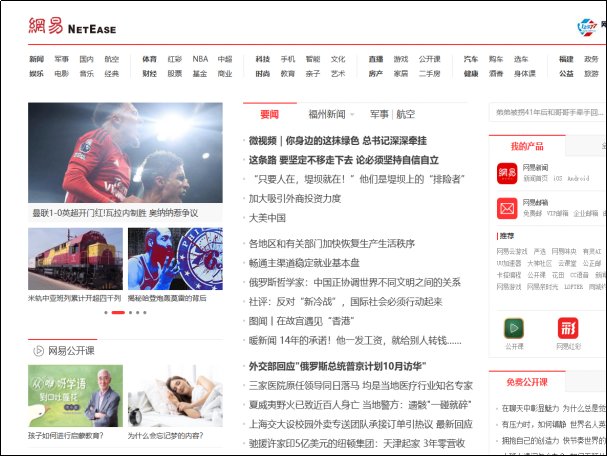Open 中超 navigation link
This screenshot has height=456, width=607.
pyautogui.click(x=225, y=59)
